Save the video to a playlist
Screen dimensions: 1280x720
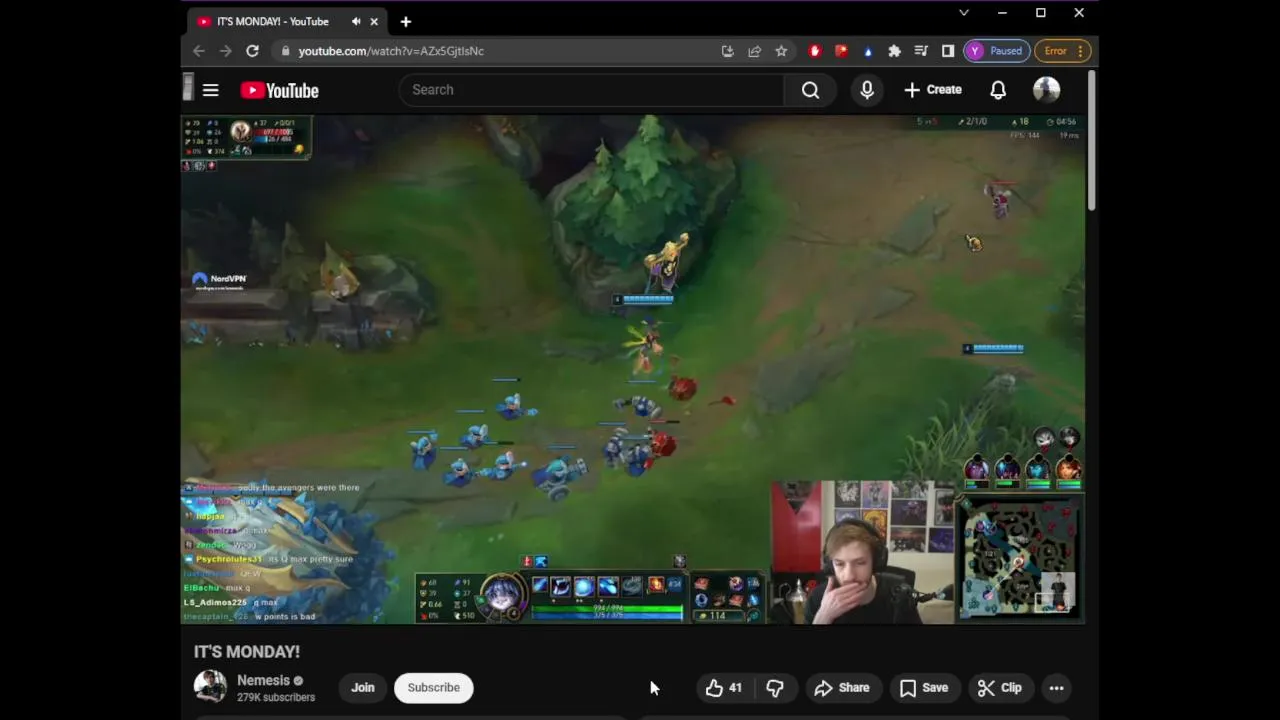[923, 688]
